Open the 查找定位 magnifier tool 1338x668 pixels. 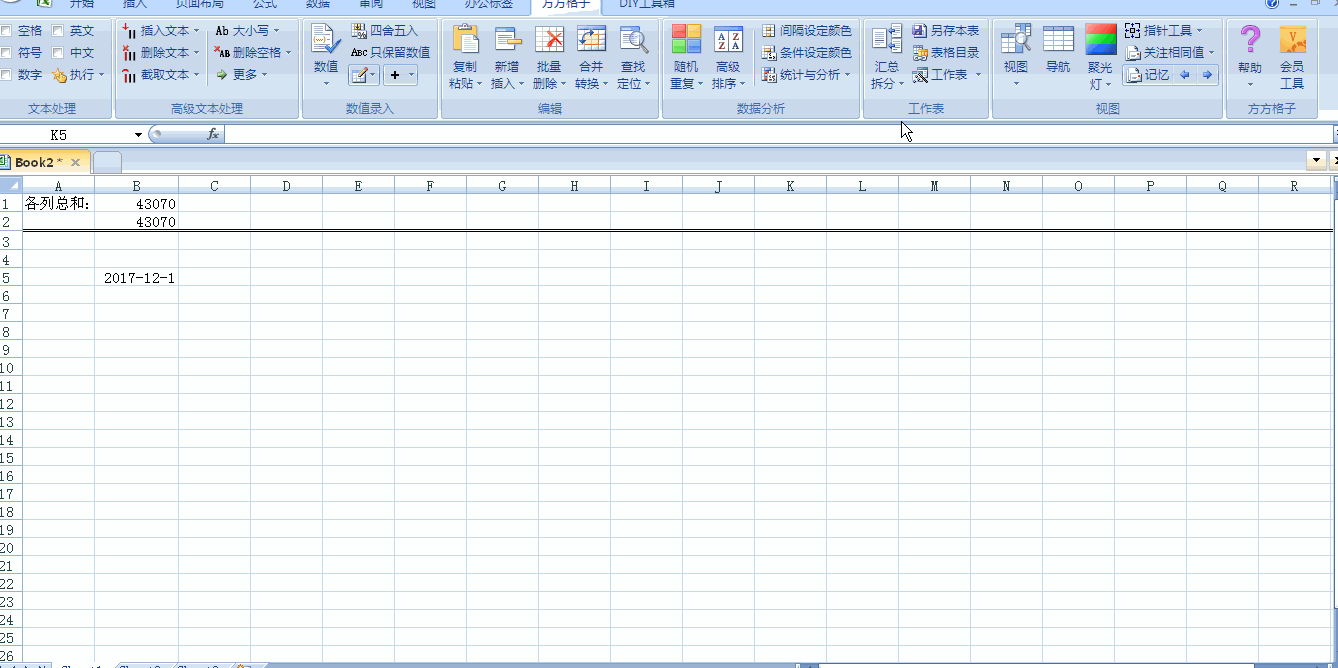(633, 40)
